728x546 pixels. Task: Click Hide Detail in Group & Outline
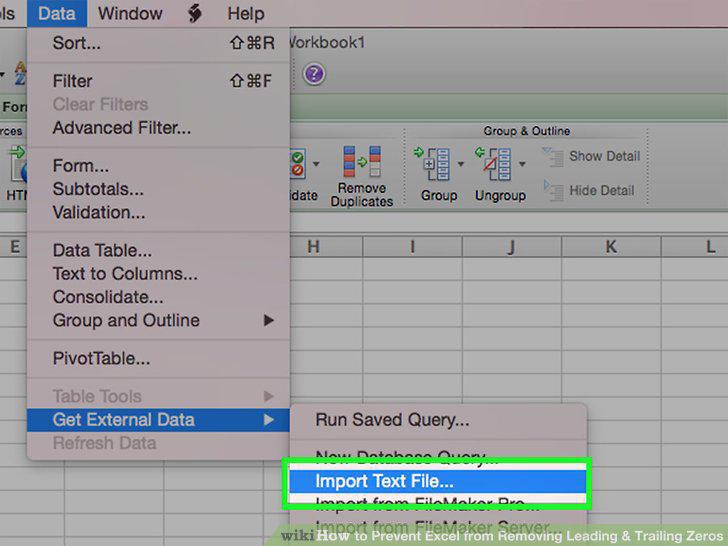tap(589, 191)
